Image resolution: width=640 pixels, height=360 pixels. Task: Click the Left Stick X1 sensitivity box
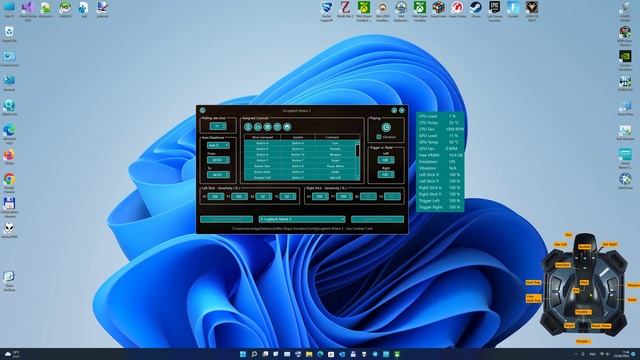click(x=216, y=197)
